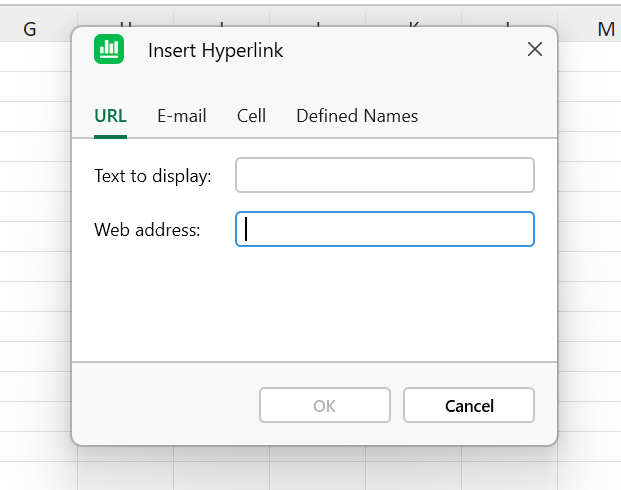This screenshot has width=621, height=490.
Task: Focus the Text to display field
Action: click(385, 175)
